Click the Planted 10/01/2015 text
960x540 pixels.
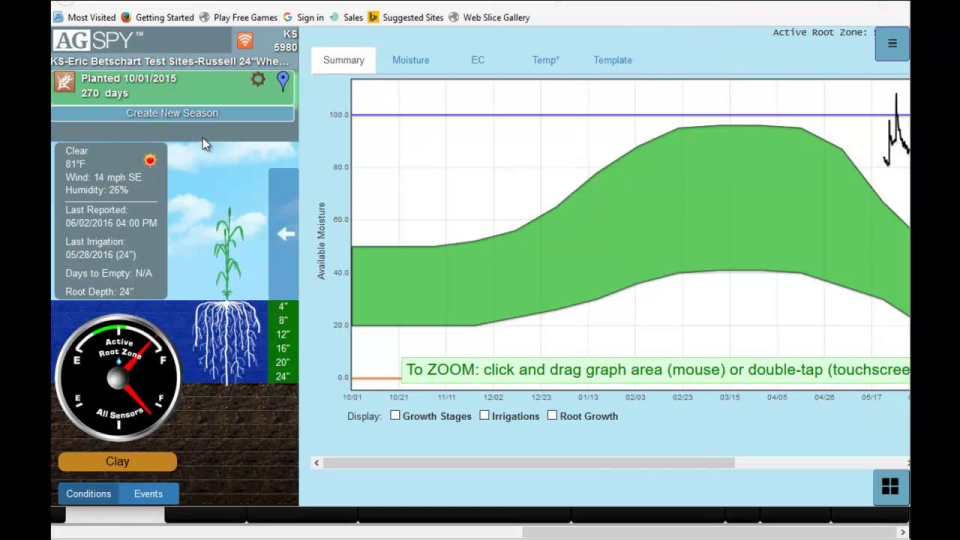(x=129, y=78)
